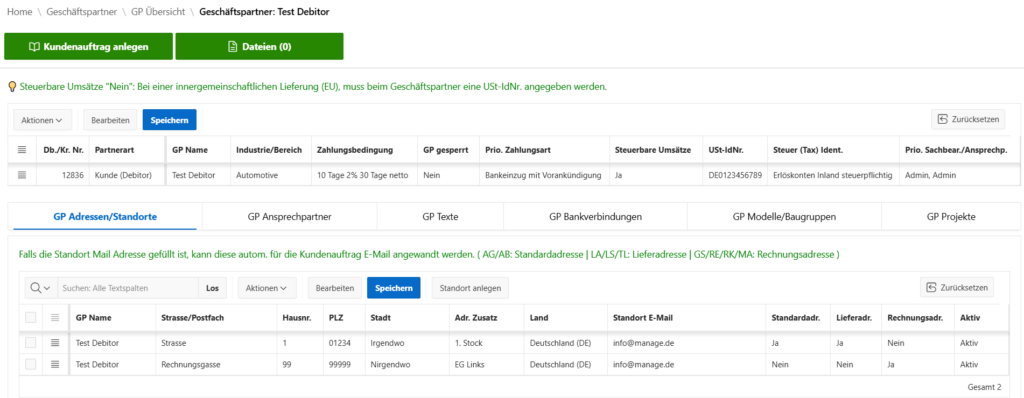The height and width of the screenshot is (398, 1024).
Task: Select cell 'Bankeinzug mit Vorankündigung'
Action: point(544,175)
